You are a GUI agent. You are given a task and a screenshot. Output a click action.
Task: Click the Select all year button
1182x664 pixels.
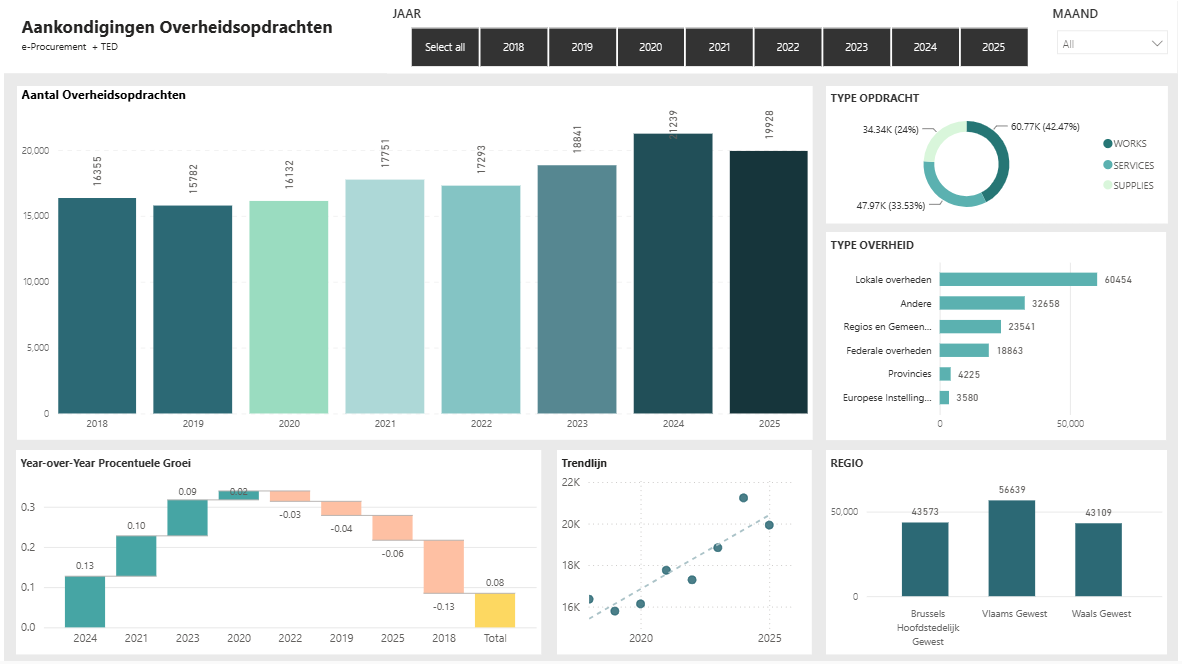pyautogui.click(x=445, y=47)
